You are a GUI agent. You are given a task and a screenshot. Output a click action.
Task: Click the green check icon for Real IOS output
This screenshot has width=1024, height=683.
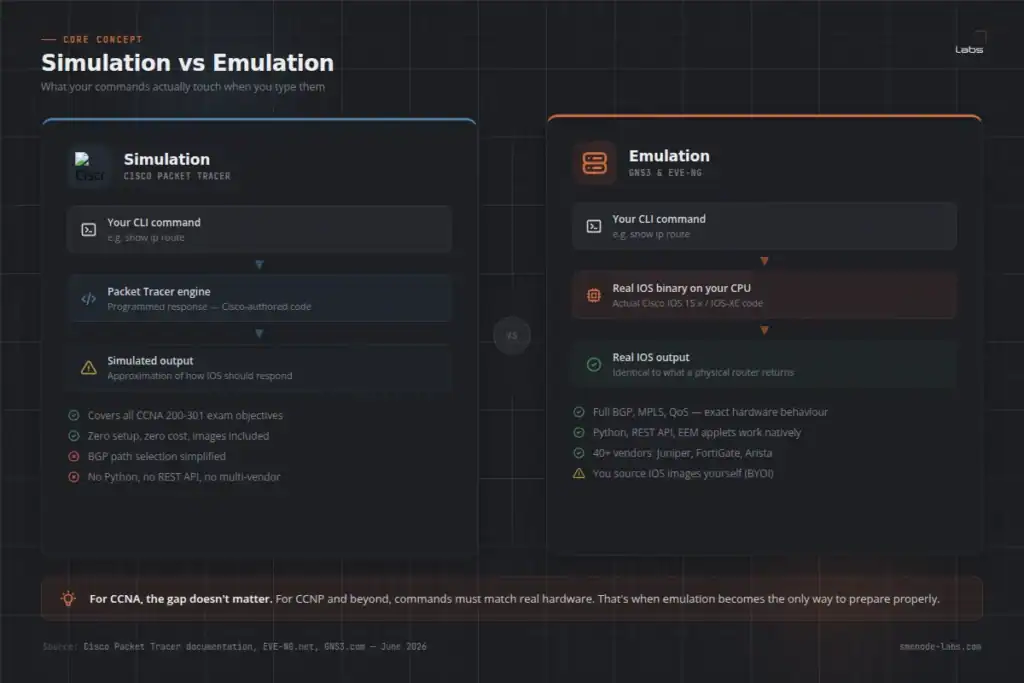point(594,364)
